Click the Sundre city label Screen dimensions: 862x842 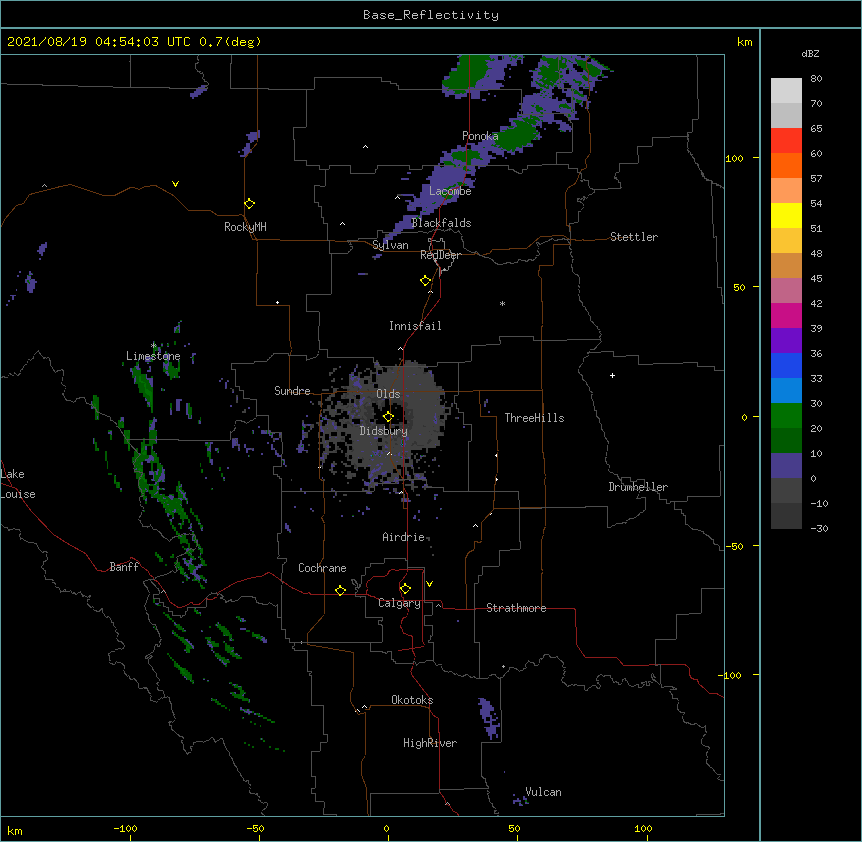pyautogui.click(x=292, y=391)
